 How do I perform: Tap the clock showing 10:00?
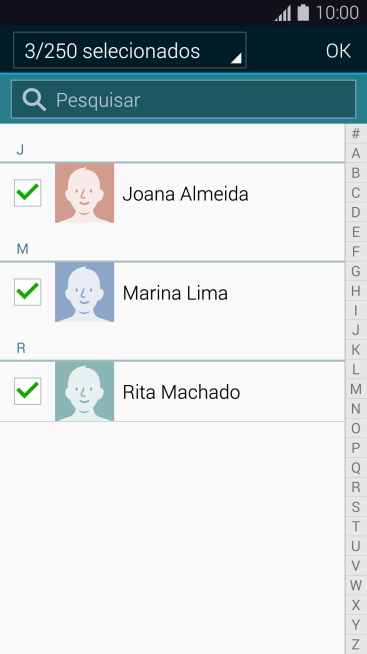(337, 13)
